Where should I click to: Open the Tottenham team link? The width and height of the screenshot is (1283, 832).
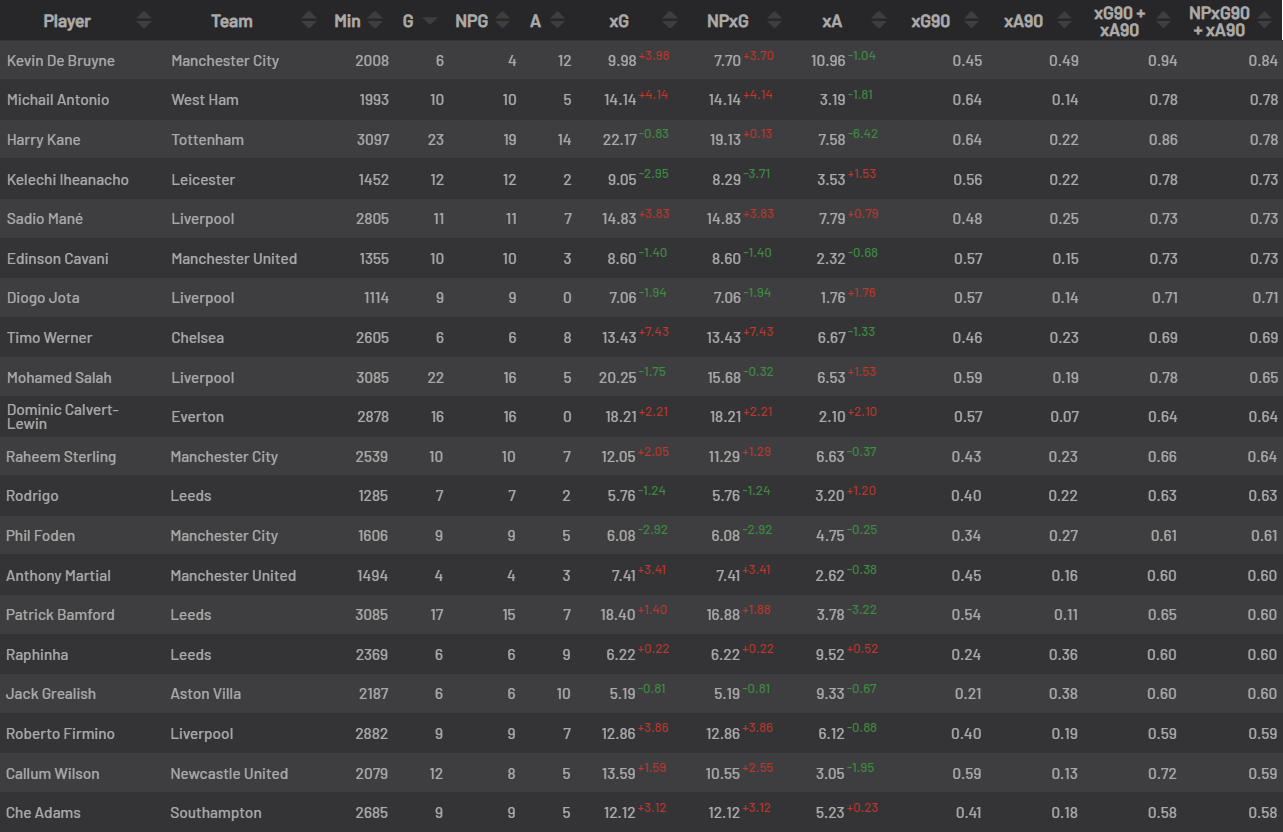(x=207, y=140)
